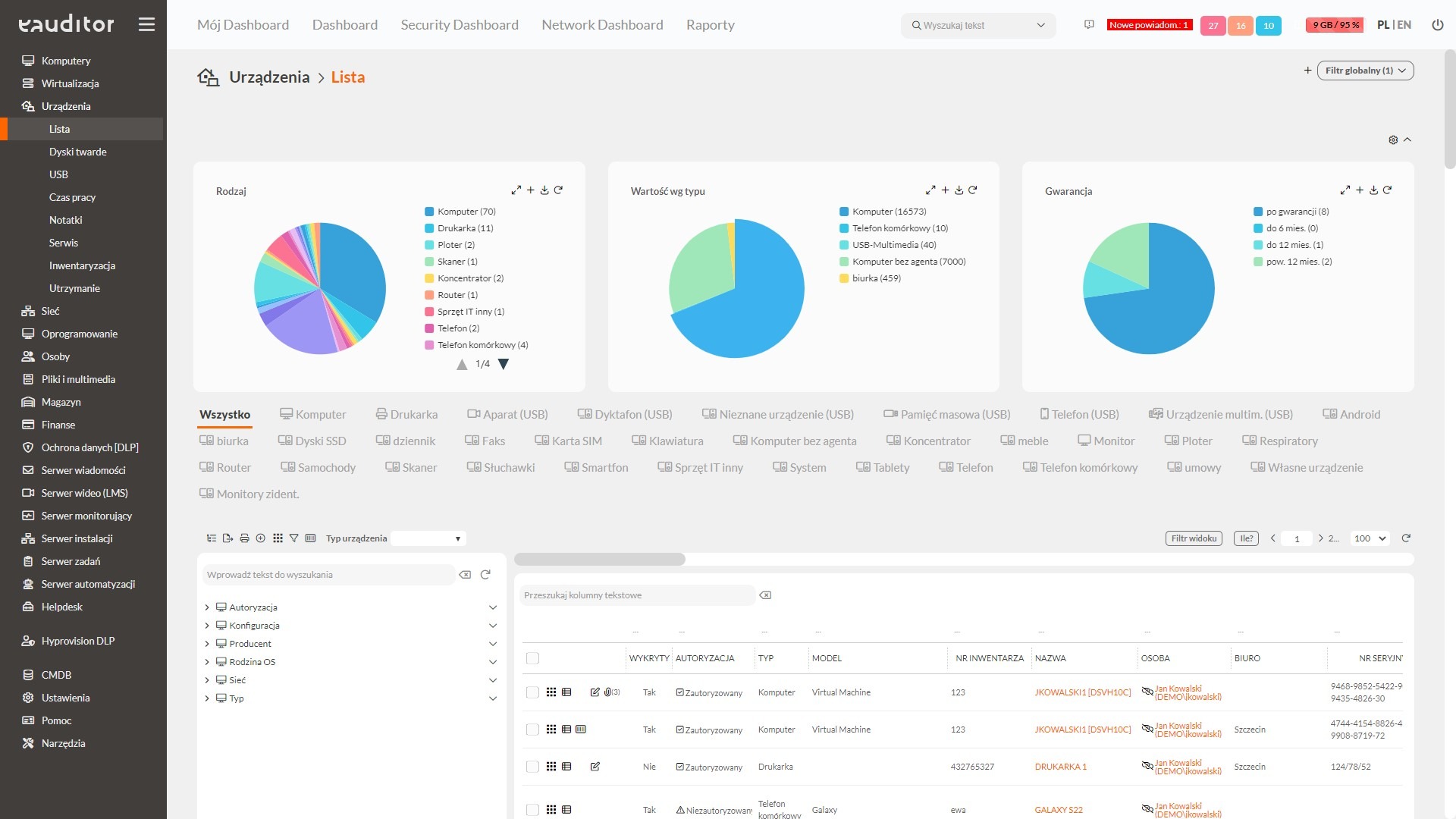
Task: Click the barcode toolbar icon
Action: coord(310,538)
